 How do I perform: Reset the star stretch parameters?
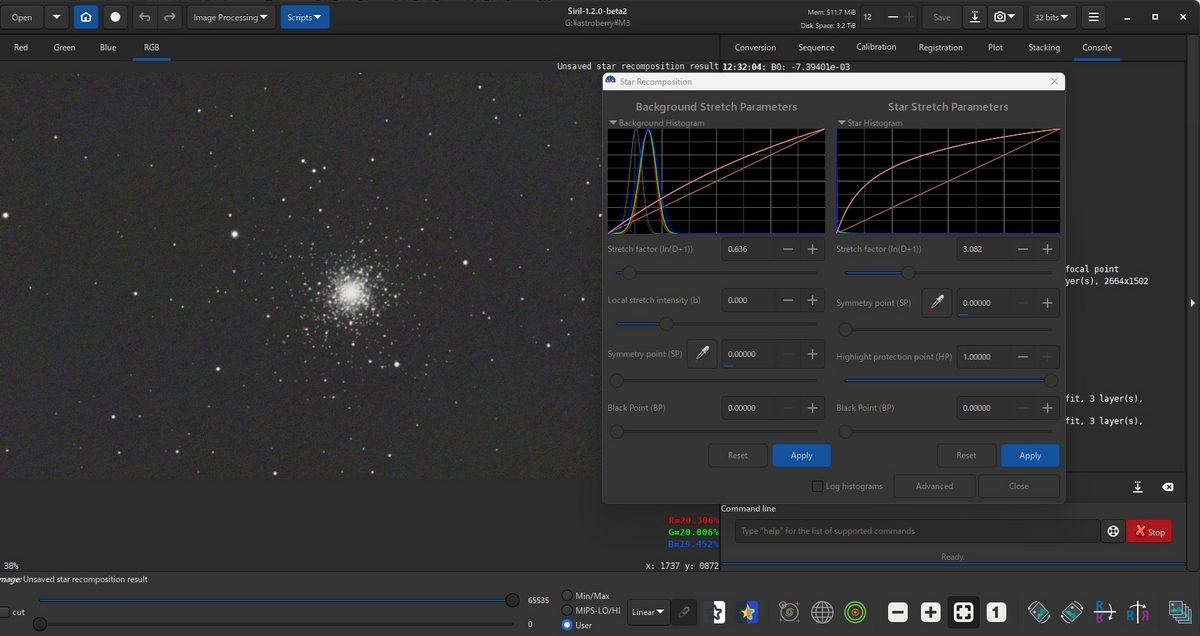coord(966,455)
